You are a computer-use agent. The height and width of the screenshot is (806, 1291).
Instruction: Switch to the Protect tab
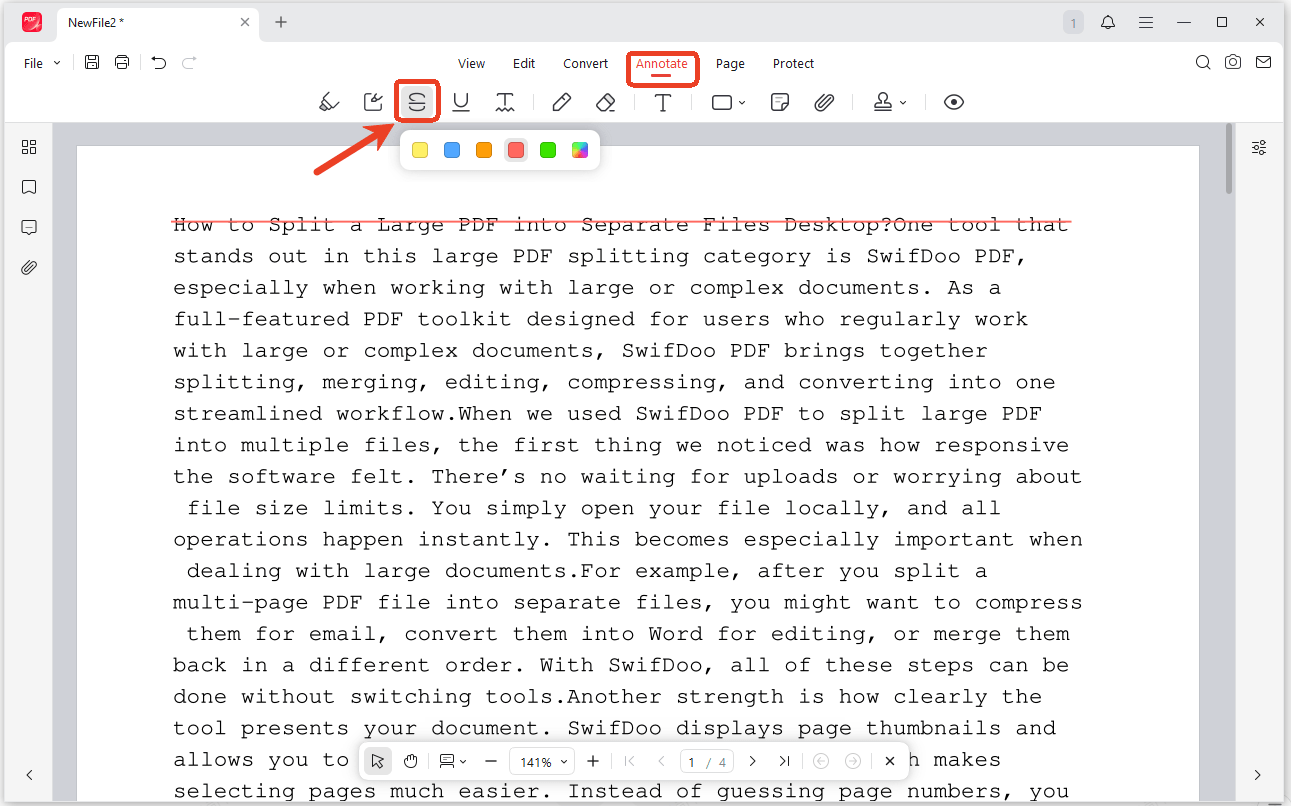793,63
